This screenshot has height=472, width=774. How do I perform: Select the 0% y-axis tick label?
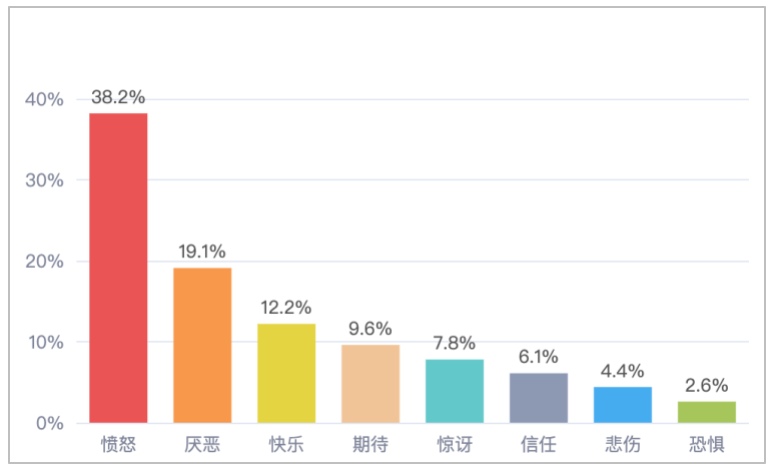(50, 423)
